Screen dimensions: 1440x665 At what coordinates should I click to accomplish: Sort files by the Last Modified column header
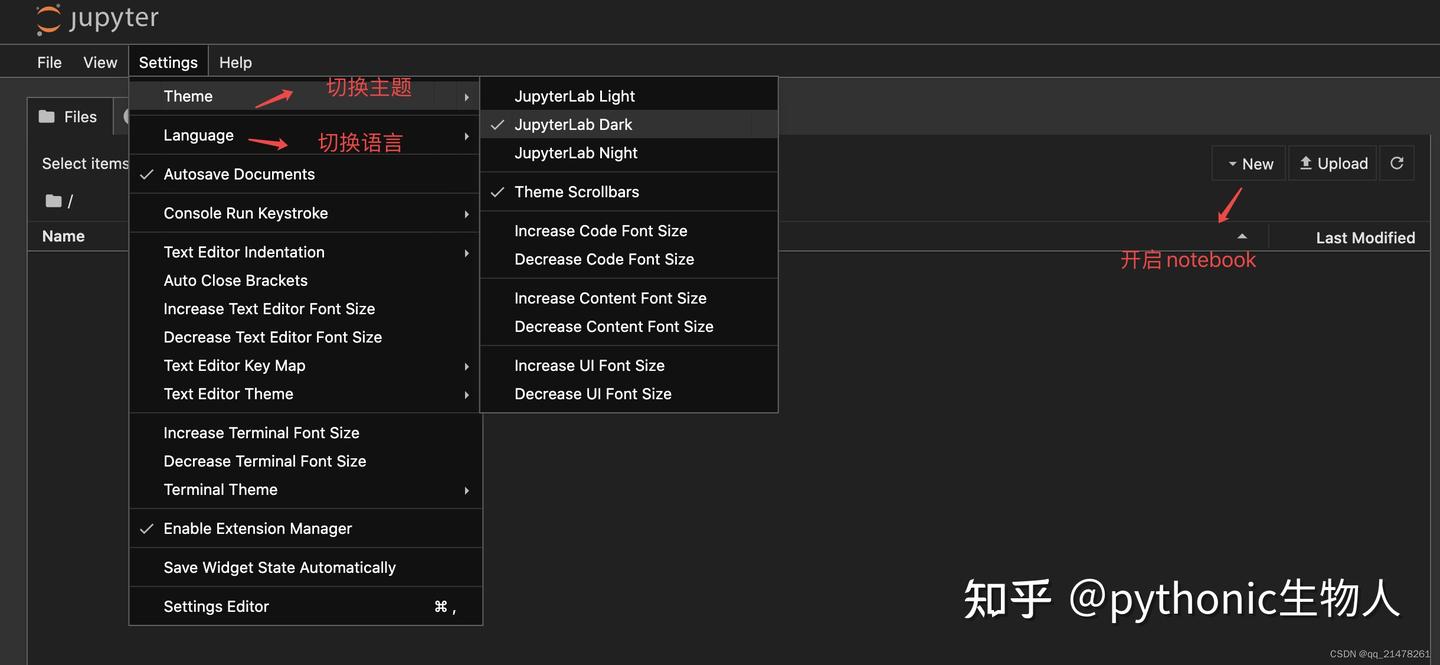tap(1366, 237)
